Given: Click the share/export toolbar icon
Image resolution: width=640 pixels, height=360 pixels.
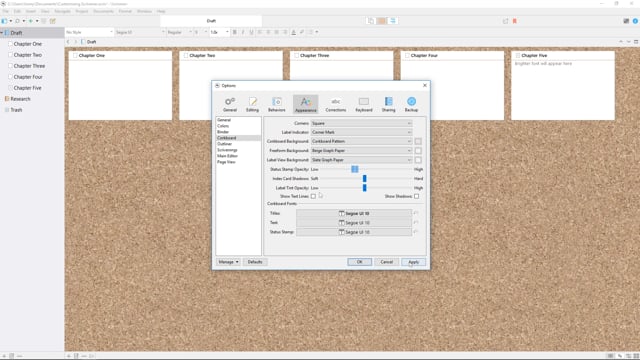Looking at the screenshot, I should pyautogui.click(x=505, y=21).
